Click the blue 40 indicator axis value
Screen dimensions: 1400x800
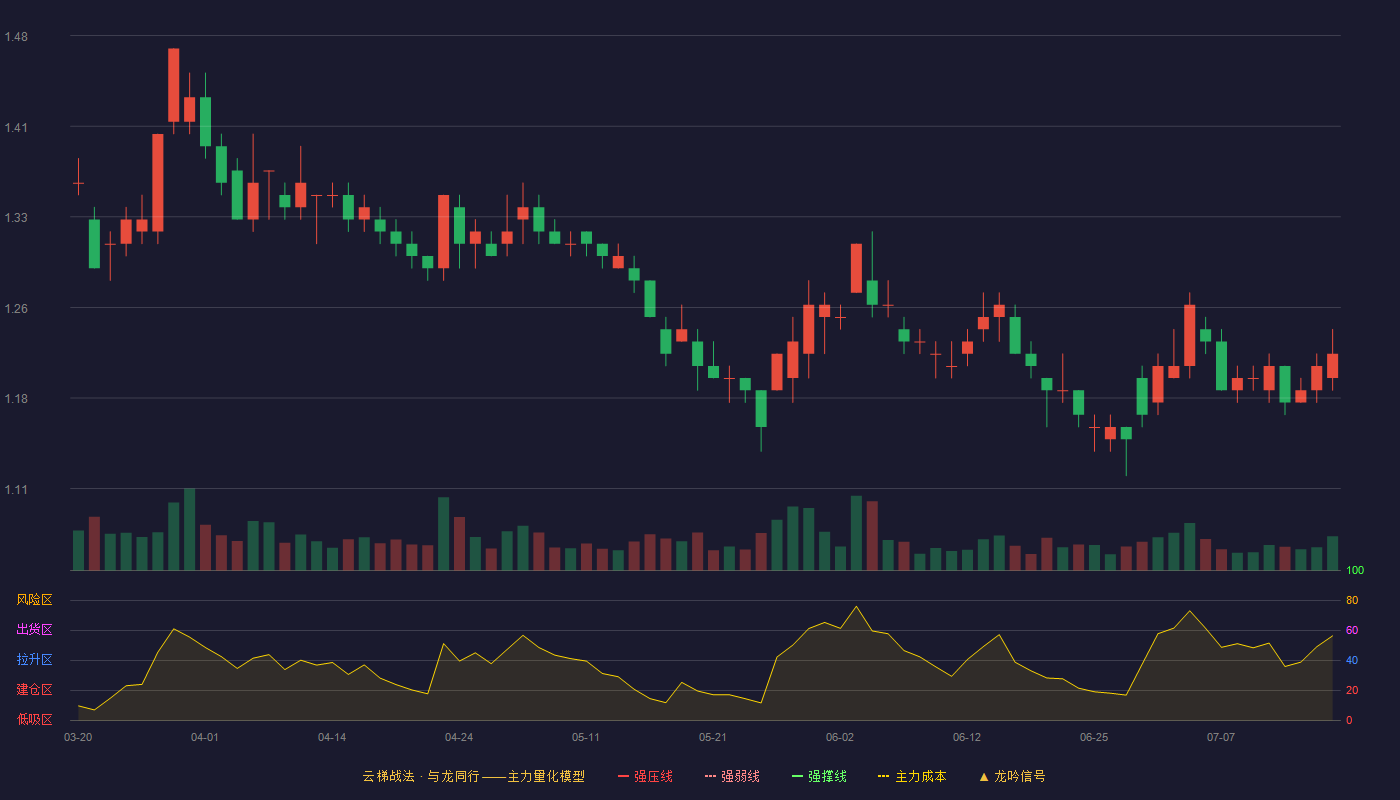click(x=1352, y=661)
